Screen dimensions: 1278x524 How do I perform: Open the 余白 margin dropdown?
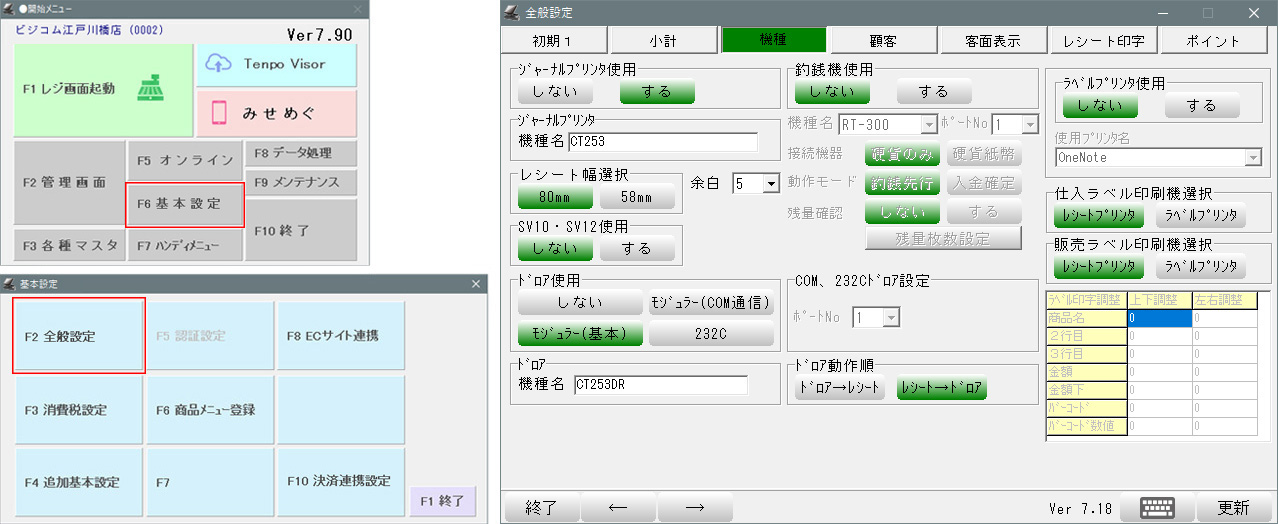pos(770,184)
